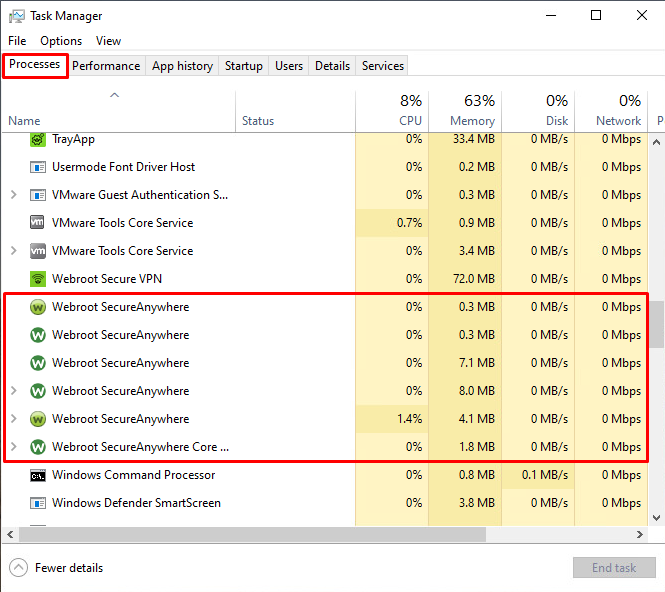This screenshot has height=592, width=665.
Task: Switch to the Performance tab
Action: coord(106,66)
